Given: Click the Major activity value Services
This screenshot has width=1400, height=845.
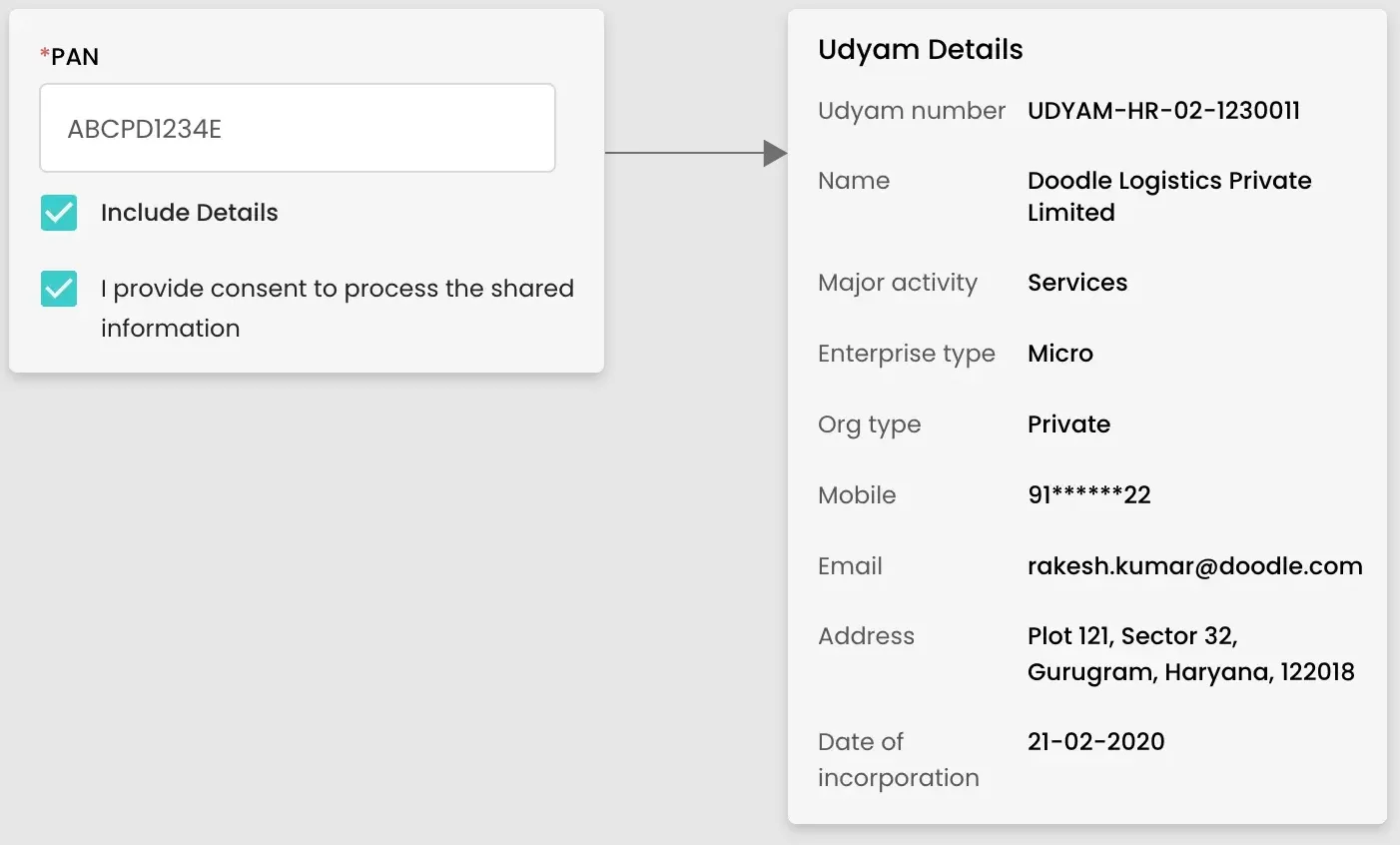Looking at the screenshot, I should point(1076,283).
